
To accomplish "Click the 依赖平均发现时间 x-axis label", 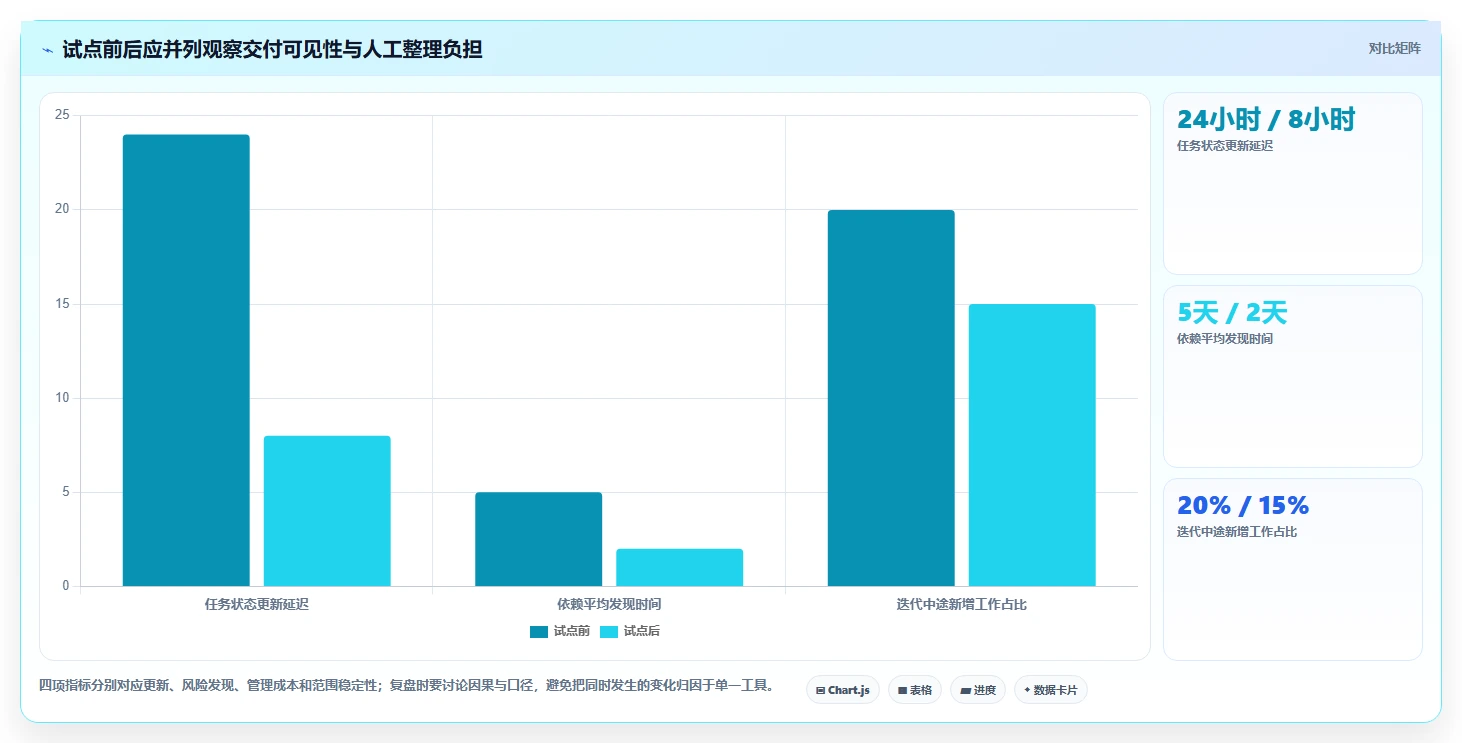I will 609,604.
